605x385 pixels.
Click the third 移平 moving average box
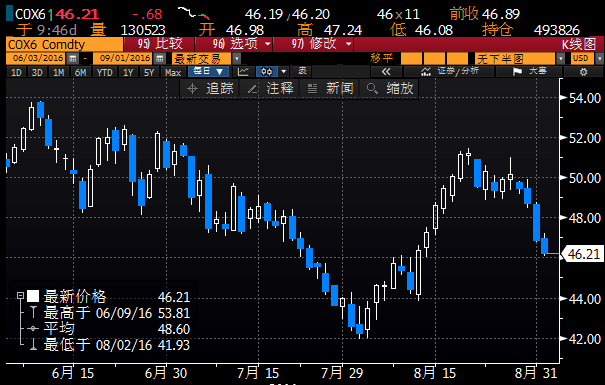click(457, 59)
